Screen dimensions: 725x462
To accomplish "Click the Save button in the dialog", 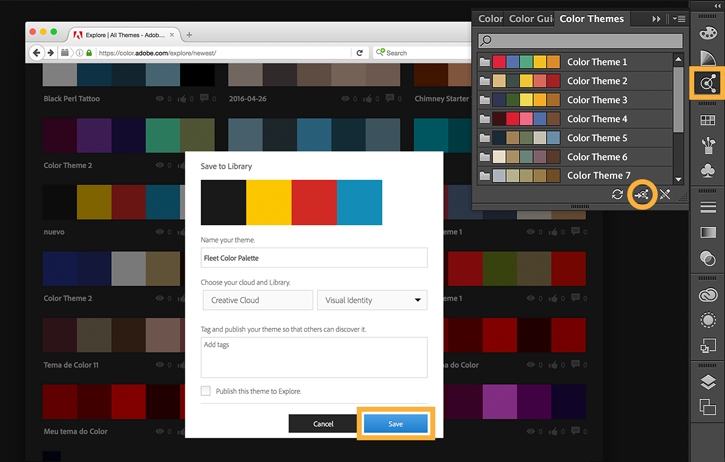I will click(x=395, y=424).
